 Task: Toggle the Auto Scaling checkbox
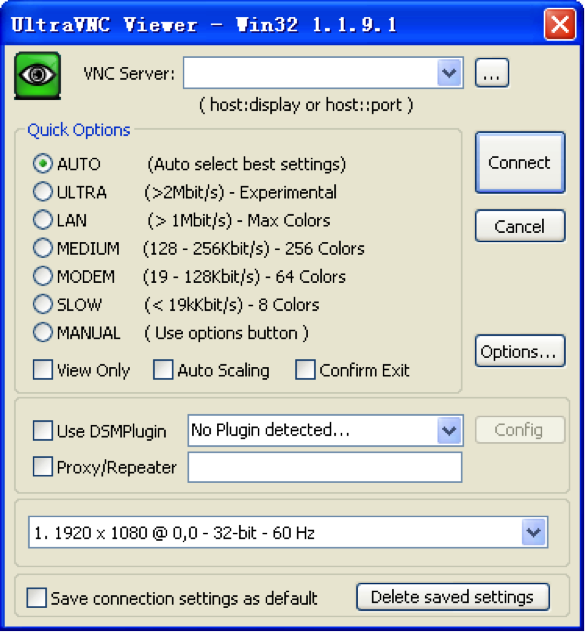[x=163, y=370]
